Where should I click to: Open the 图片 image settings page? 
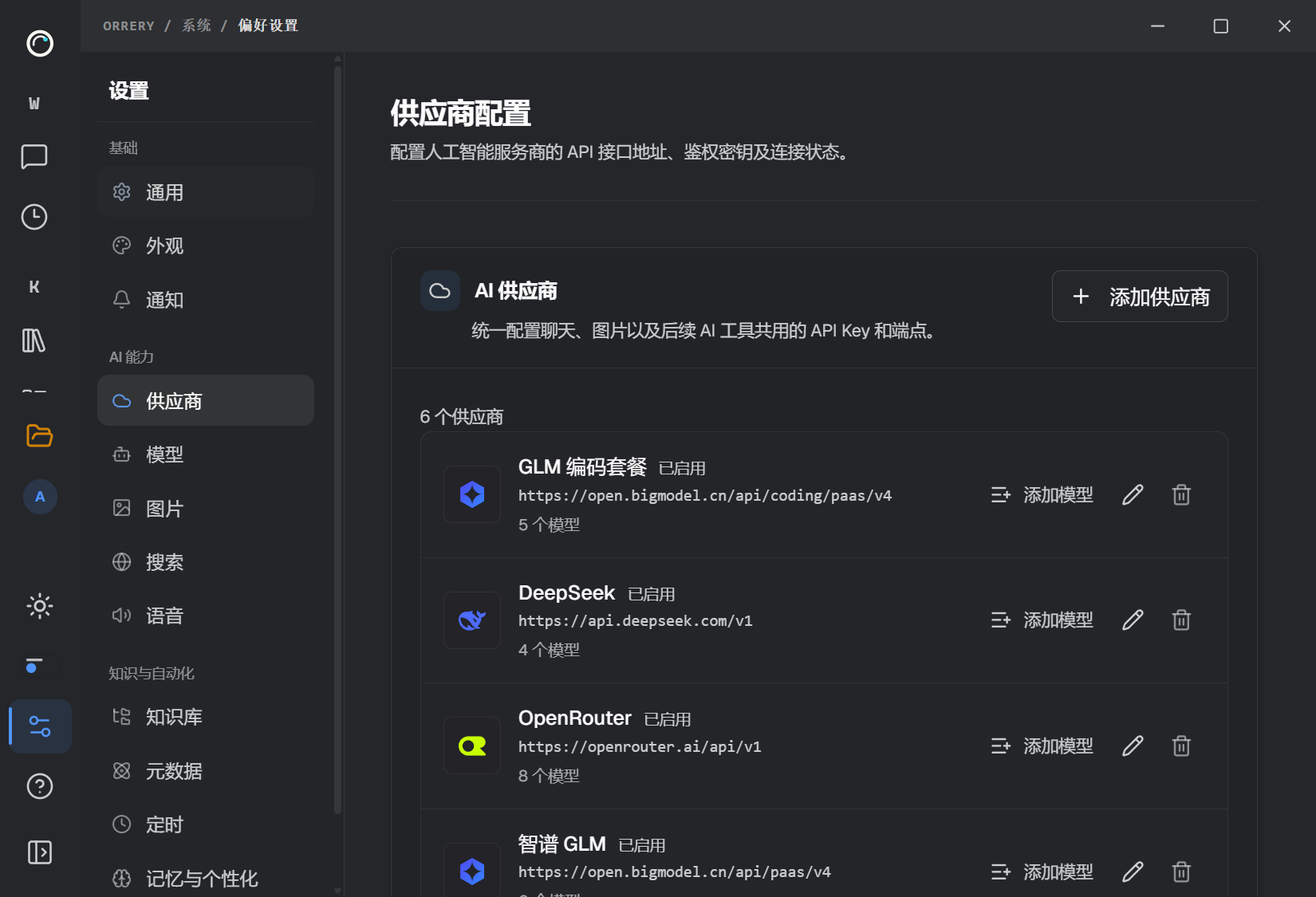click(206, 509)
